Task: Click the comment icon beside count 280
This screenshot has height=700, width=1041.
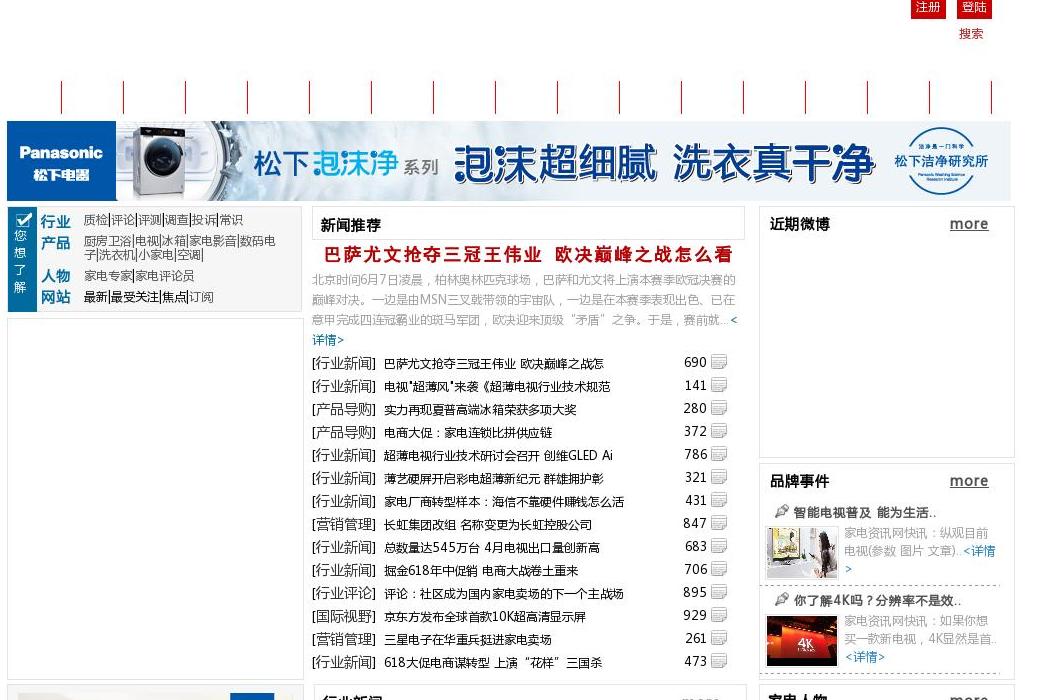Action: (718, 408)
